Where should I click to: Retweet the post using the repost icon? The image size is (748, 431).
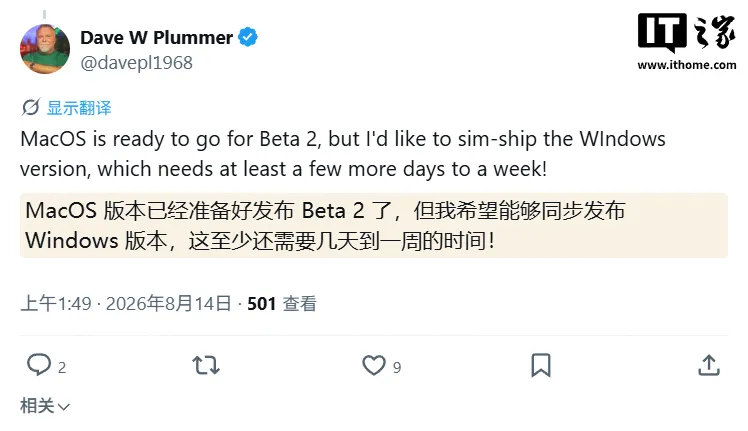click(x=206, y=366)
